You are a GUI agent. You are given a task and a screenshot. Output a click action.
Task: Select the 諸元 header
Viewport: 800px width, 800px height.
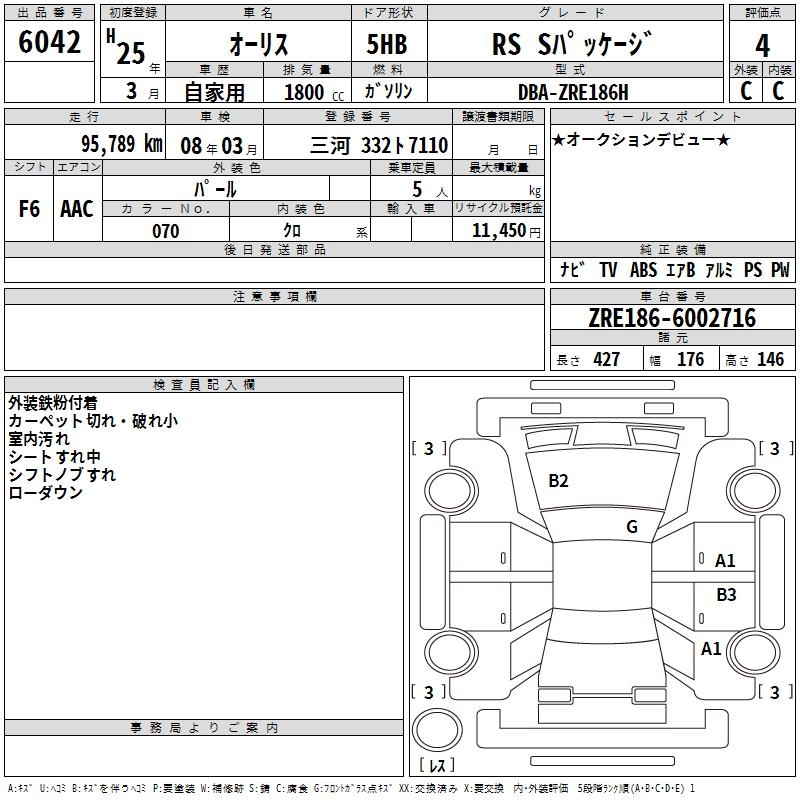tap(672, 337)
